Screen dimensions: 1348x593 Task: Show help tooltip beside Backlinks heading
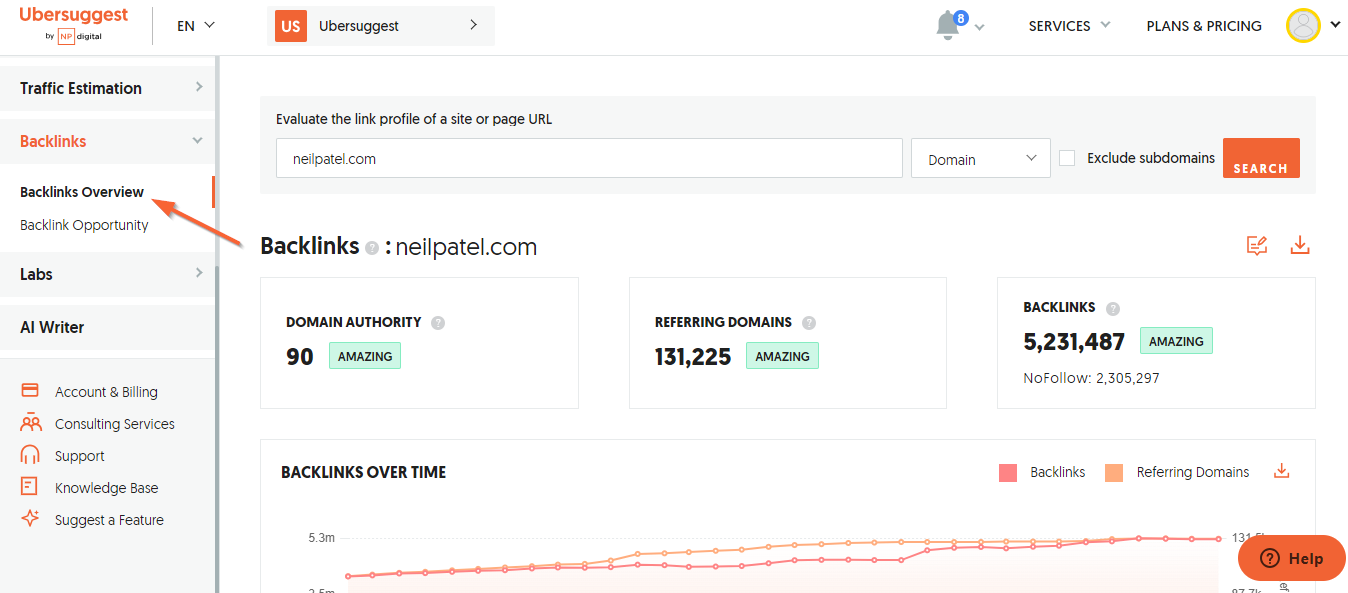(372, 247)
